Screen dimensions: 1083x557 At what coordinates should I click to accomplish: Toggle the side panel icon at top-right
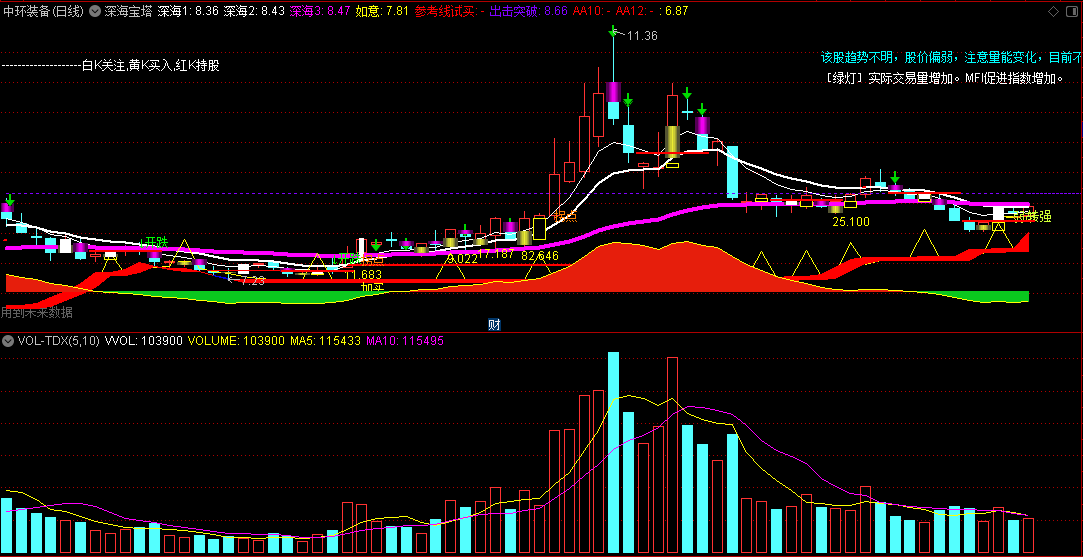point(1073,11)
